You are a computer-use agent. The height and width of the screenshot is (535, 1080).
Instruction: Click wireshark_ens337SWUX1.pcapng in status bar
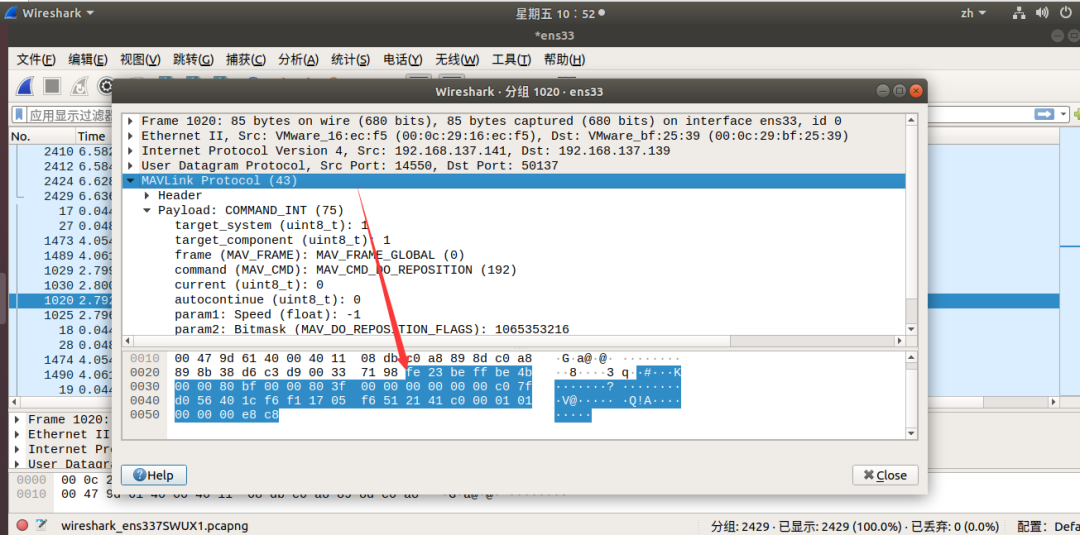pyautogui.click(x=154, y=526)
